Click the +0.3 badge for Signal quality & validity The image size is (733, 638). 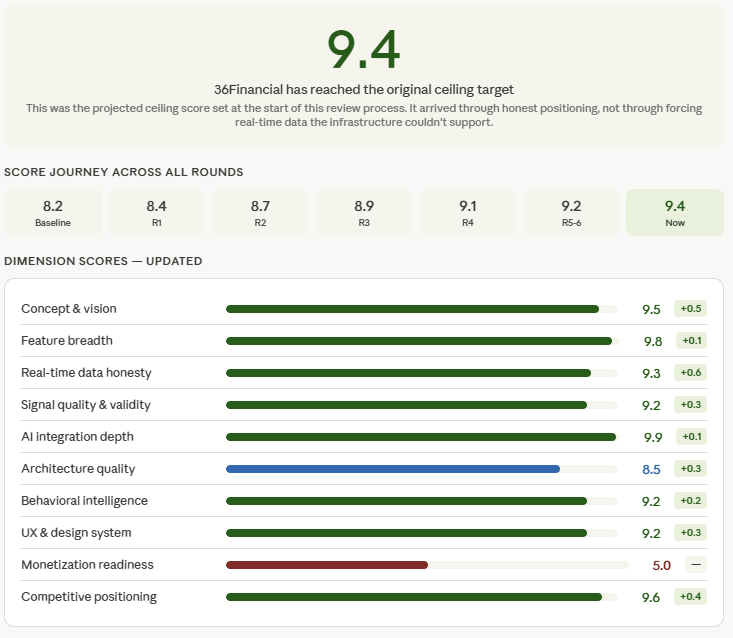click(690, 404)
